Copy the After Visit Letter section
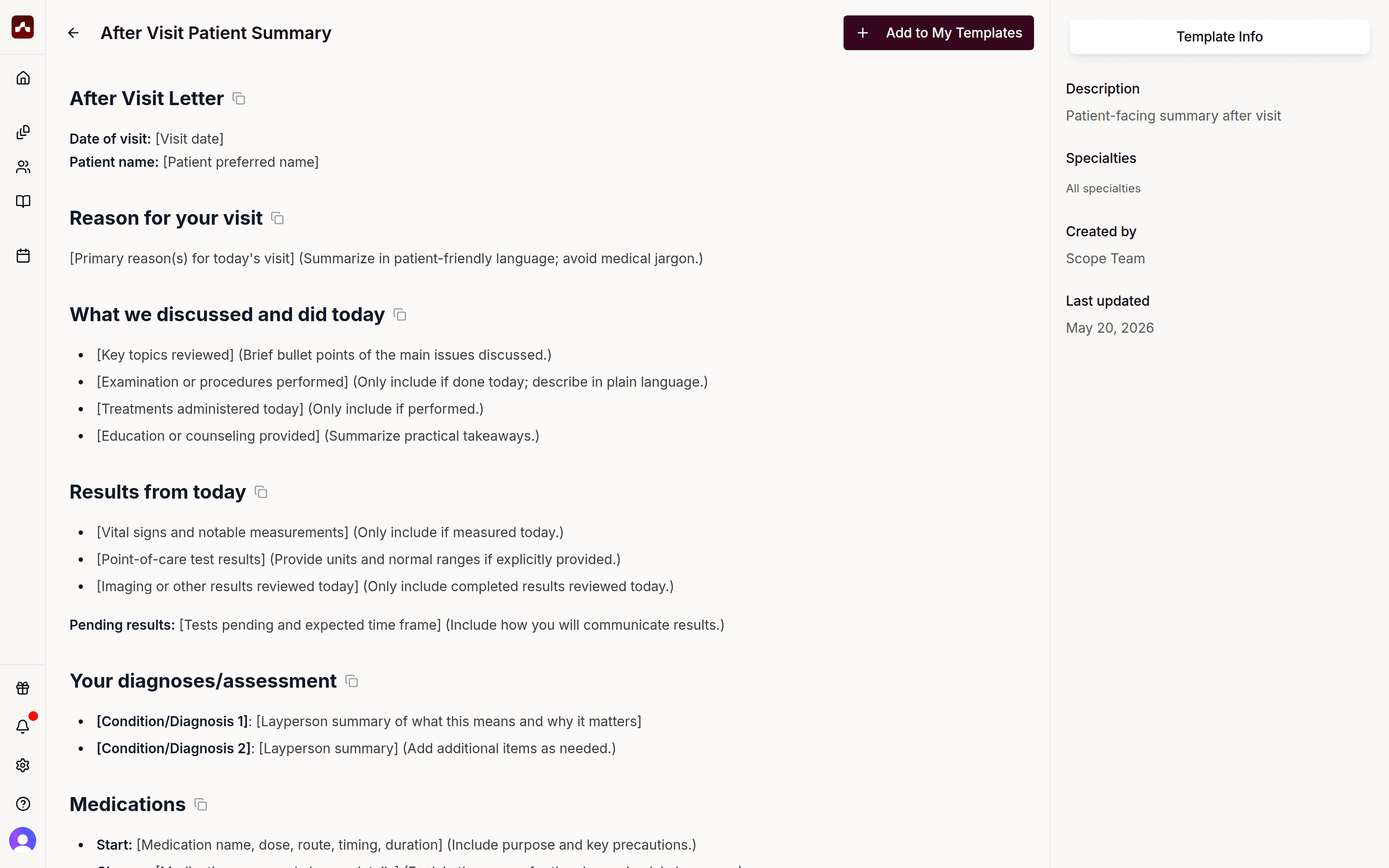1389x868 pixels. [239, 99]
